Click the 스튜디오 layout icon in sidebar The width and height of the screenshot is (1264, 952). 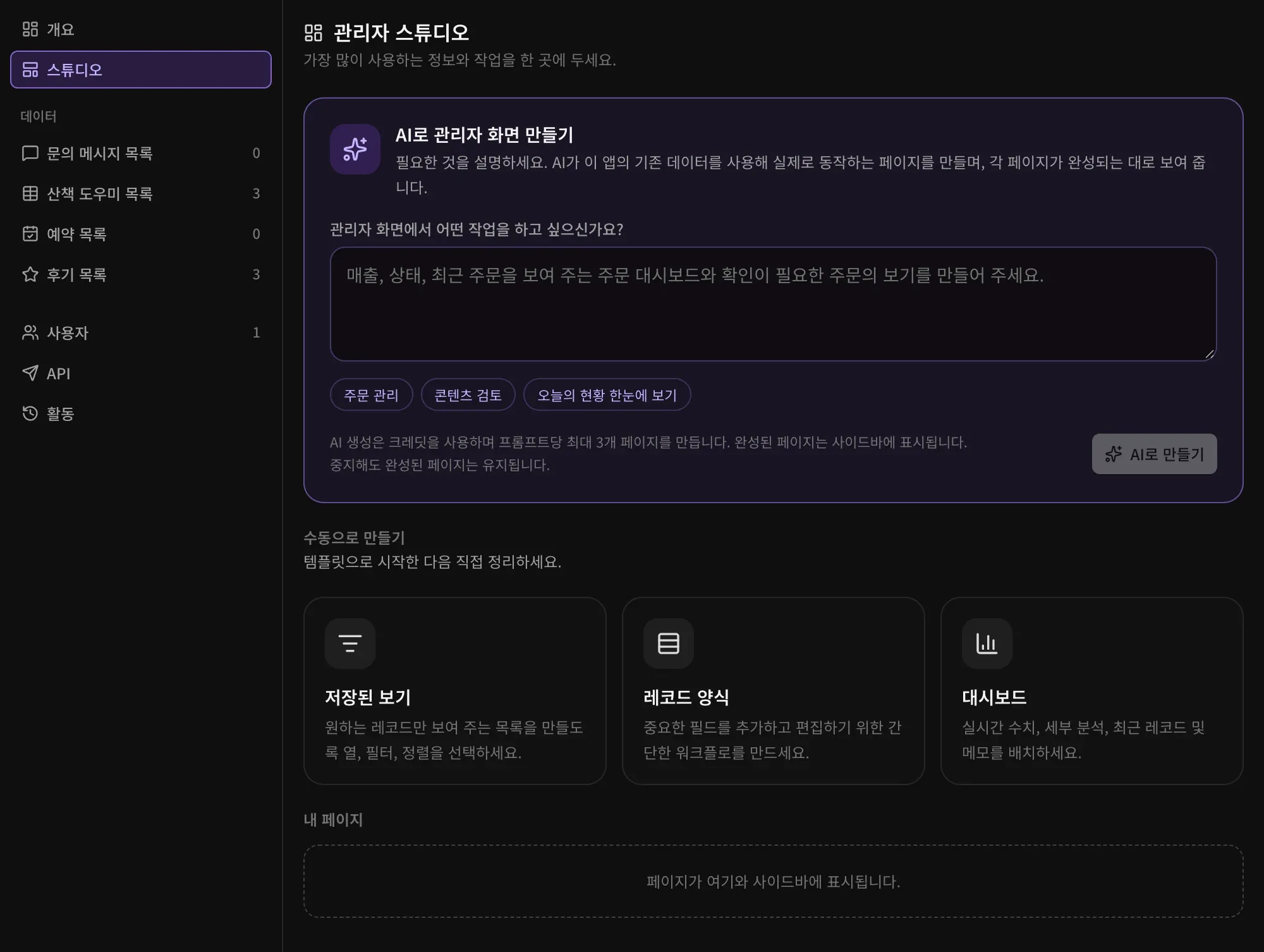pyautogui.click(x=30, y=70)
